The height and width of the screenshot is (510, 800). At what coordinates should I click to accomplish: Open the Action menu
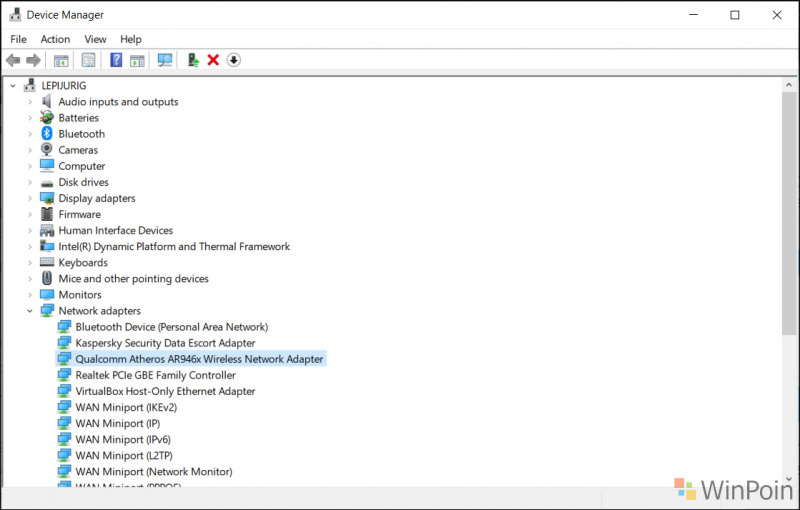(x=55, y=39)
